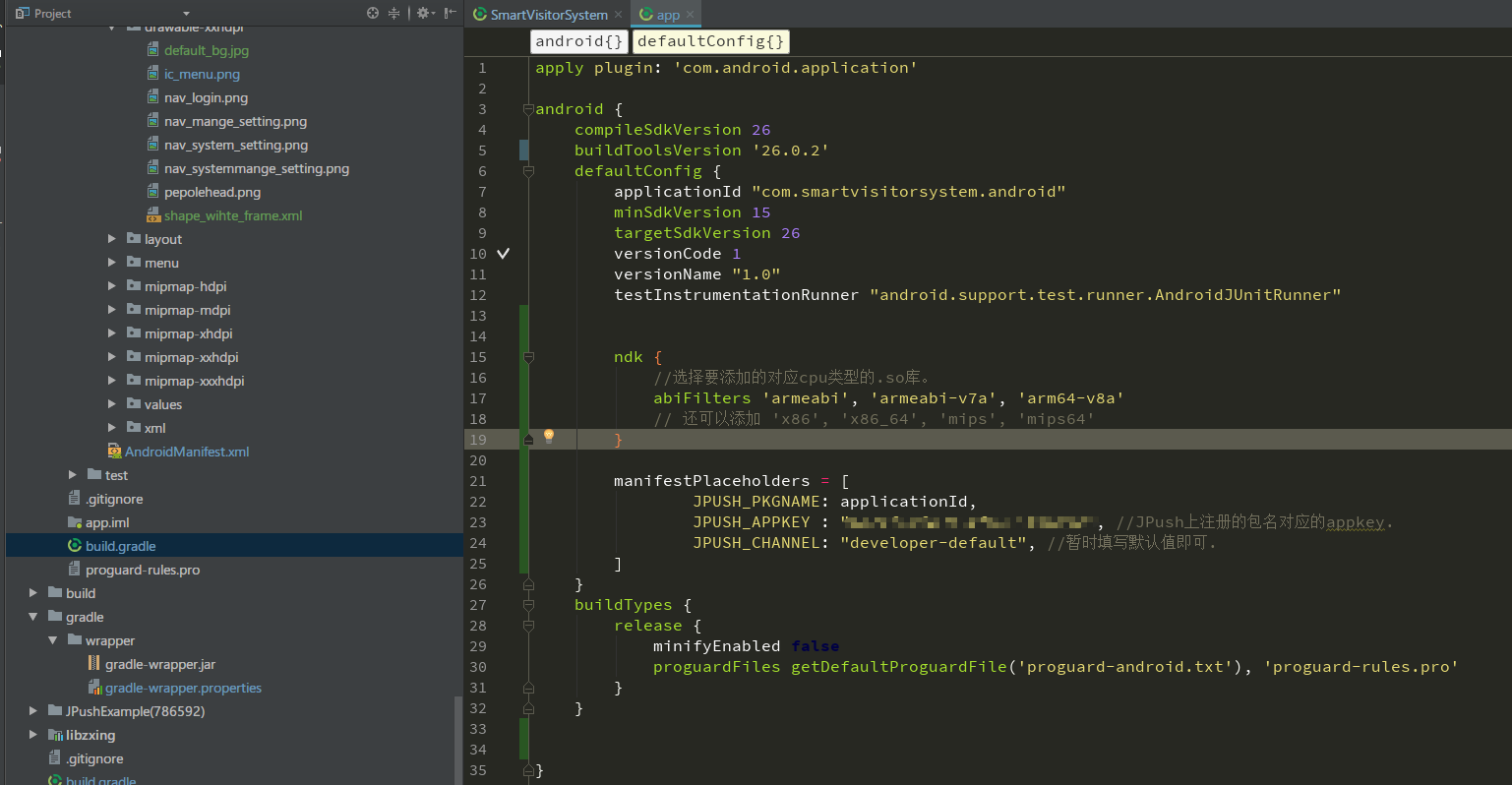This screenshot has width=1512, height=785.
Task: Collapse the ndk block fold marker
Action: point(528,357)
